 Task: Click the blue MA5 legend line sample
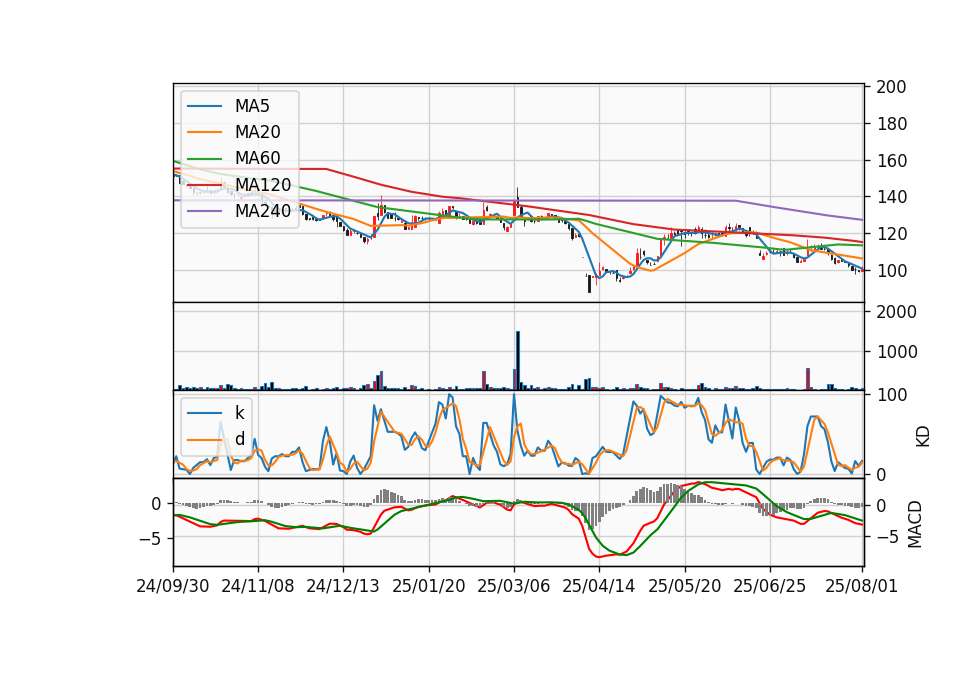[204, 107]
